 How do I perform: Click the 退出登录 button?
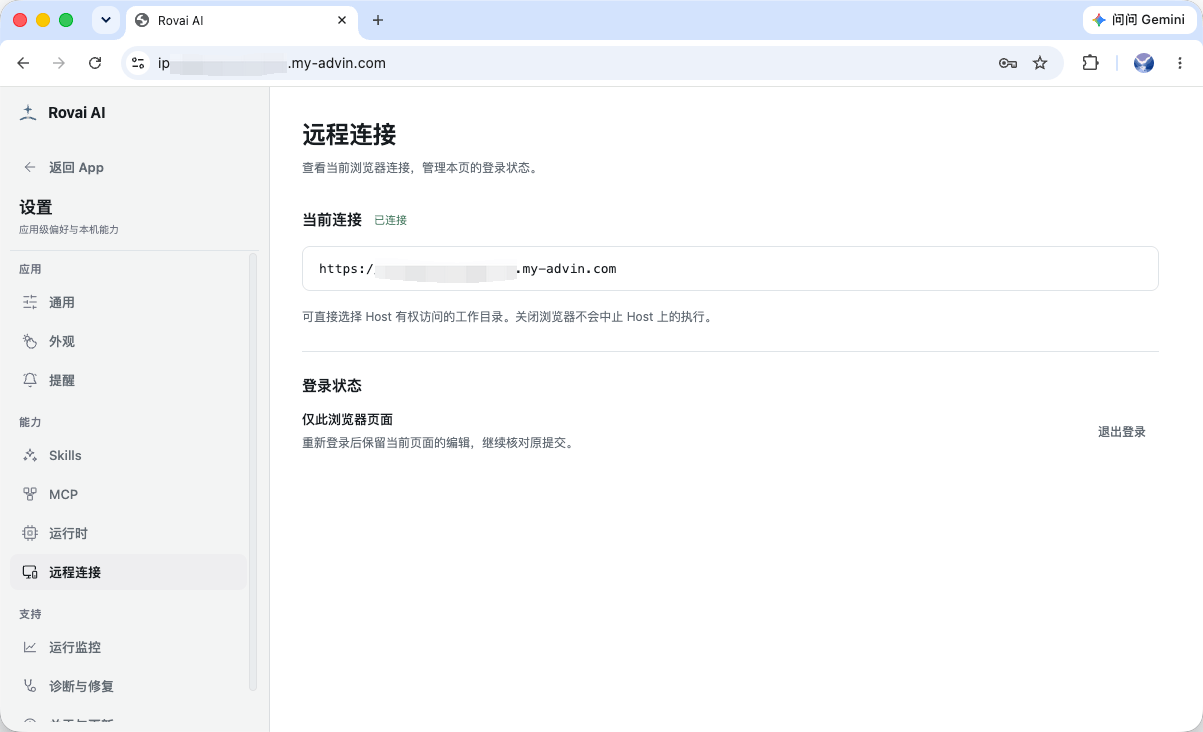[x=1122, y=432]
